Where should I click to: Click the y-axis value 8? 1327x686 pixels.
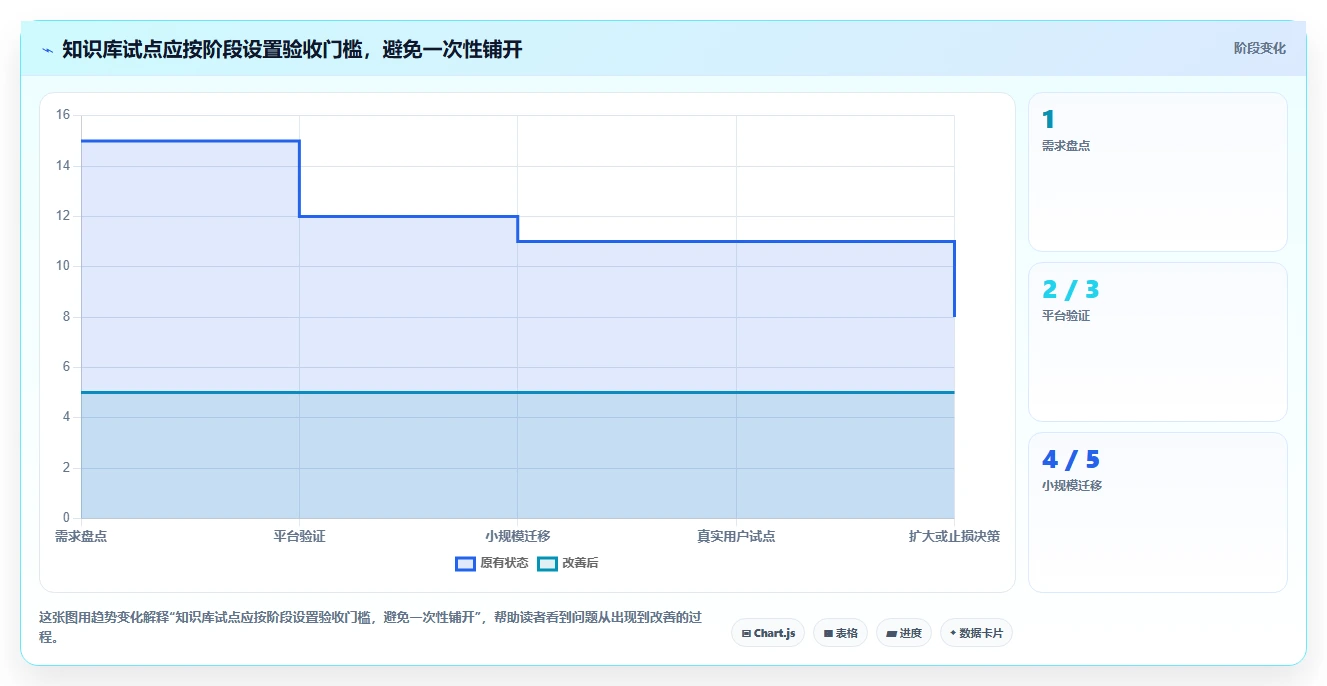pos(66,317)
